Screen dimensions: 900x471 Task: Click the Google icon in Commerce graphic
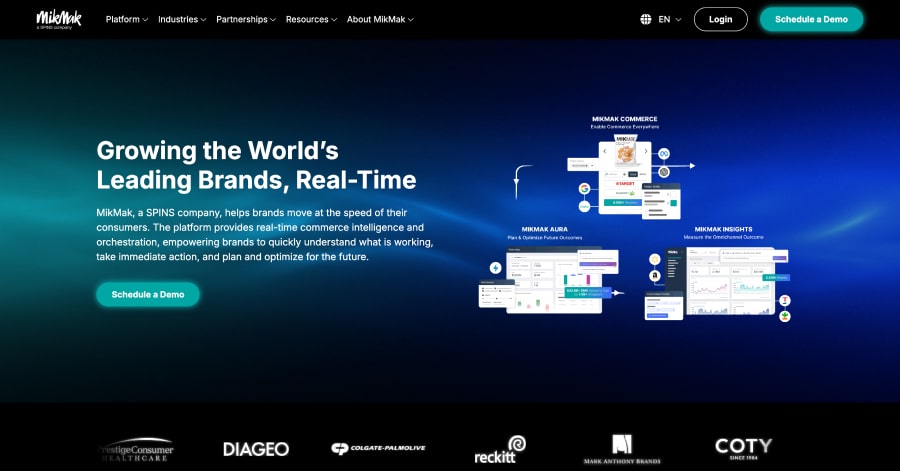pyautogui.click(x=584, y=189)
